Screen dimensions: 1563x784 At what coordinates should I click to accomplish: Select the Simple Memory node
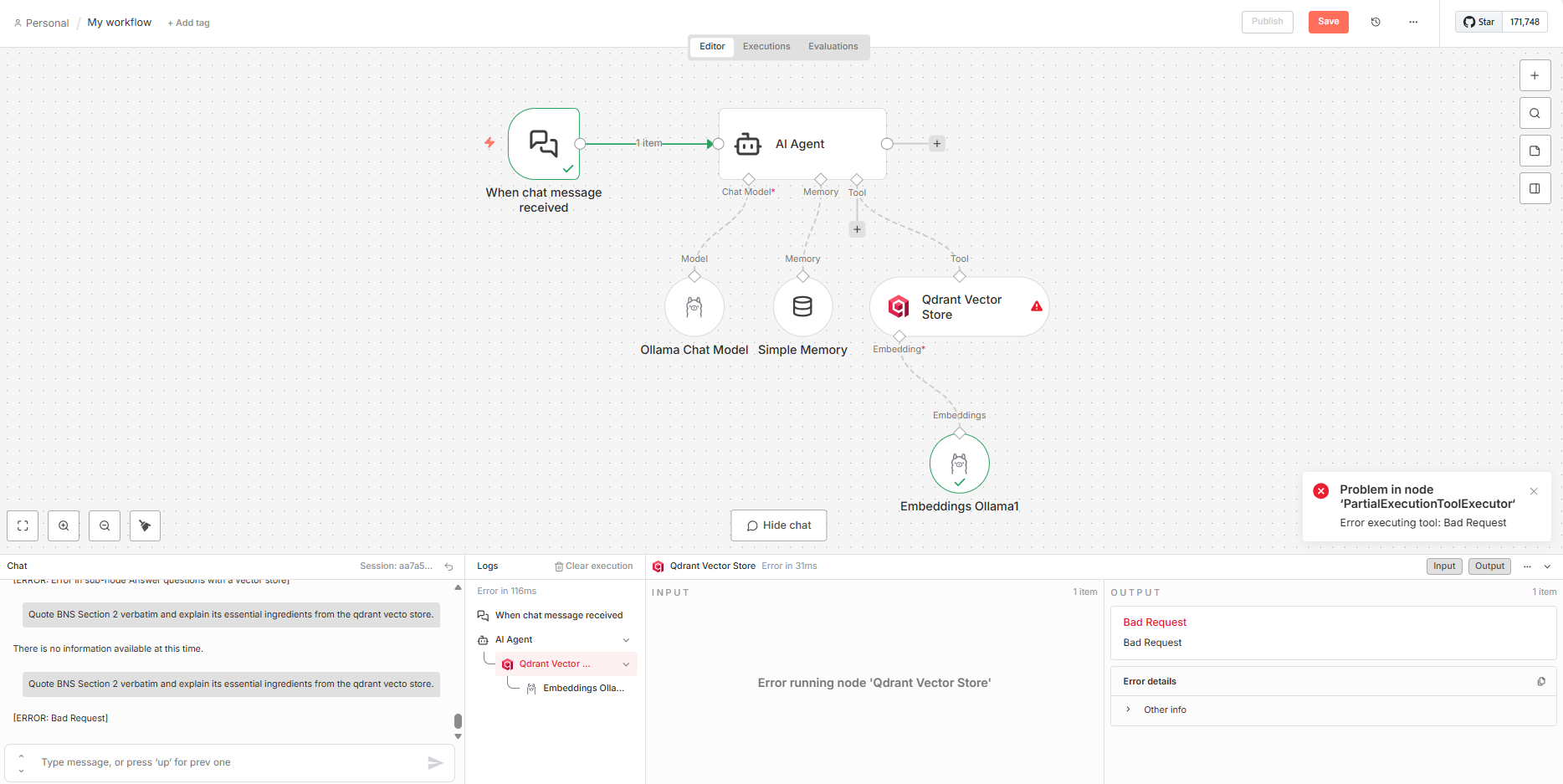[802, 307]
